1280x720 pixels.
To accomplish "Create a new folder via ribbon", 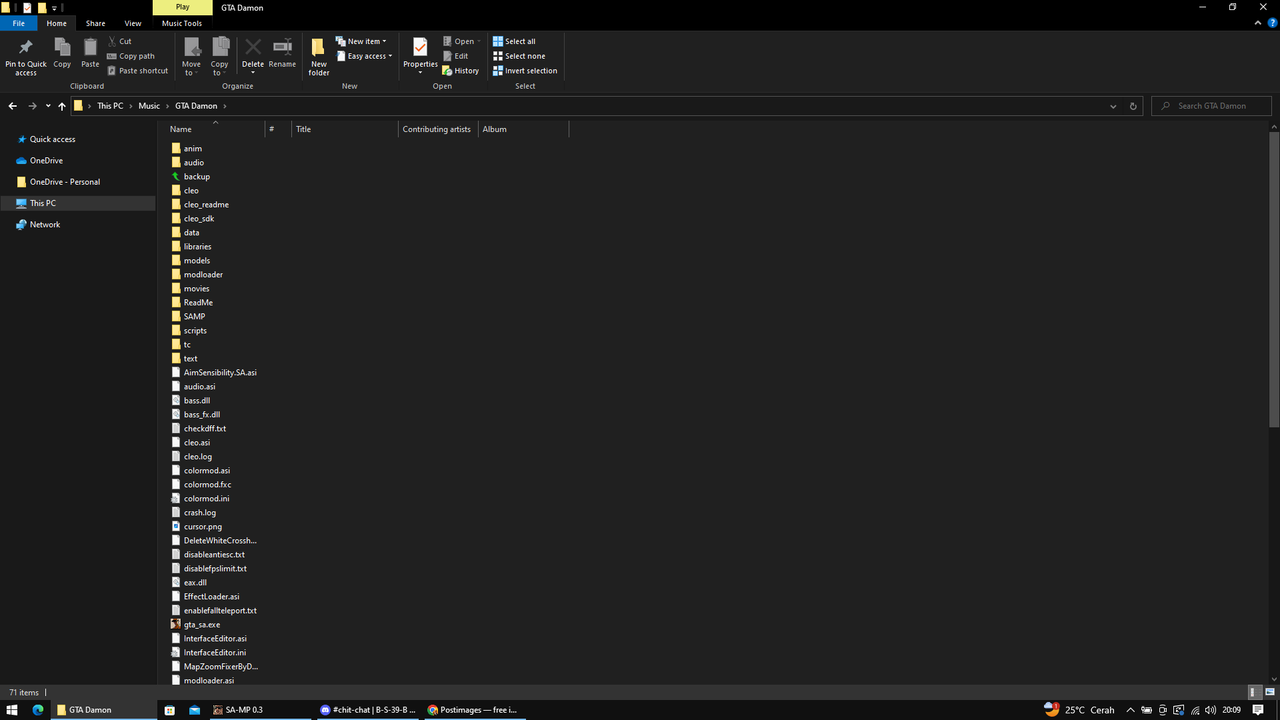I will tap(319, 57).
